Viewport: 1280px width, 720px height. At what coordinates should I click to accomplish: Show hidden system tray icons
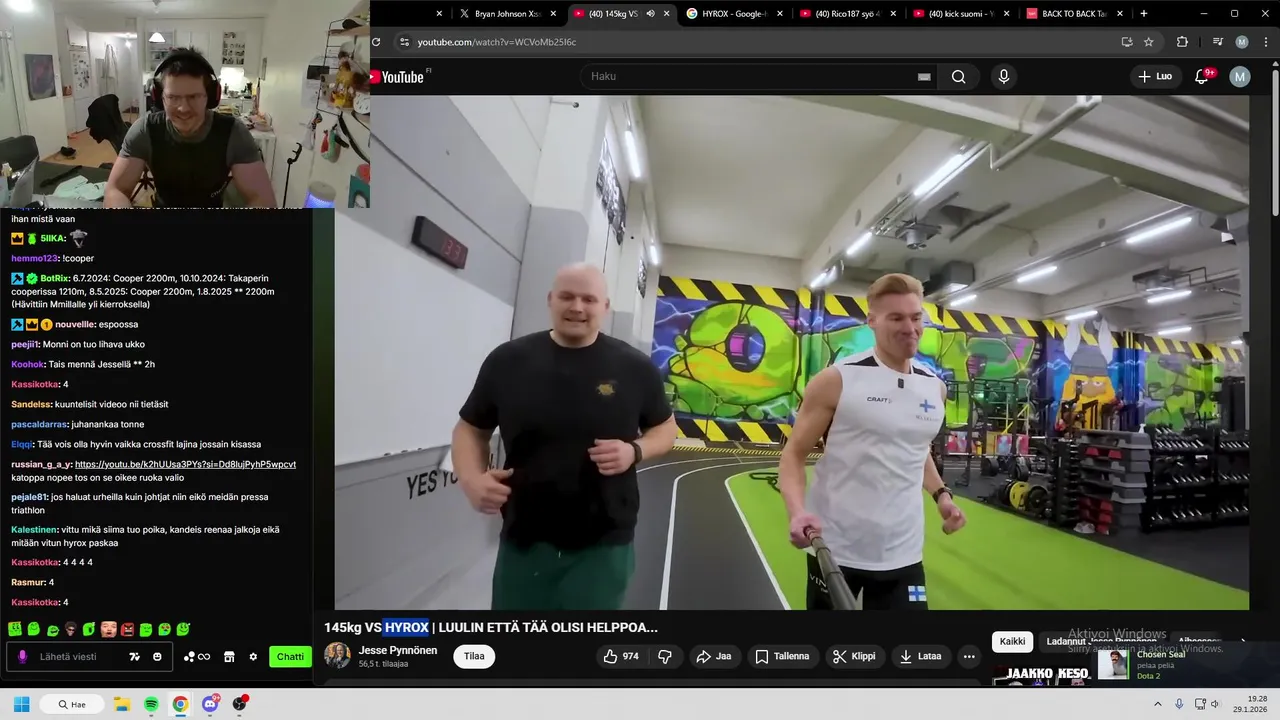tap(1158, 704)
